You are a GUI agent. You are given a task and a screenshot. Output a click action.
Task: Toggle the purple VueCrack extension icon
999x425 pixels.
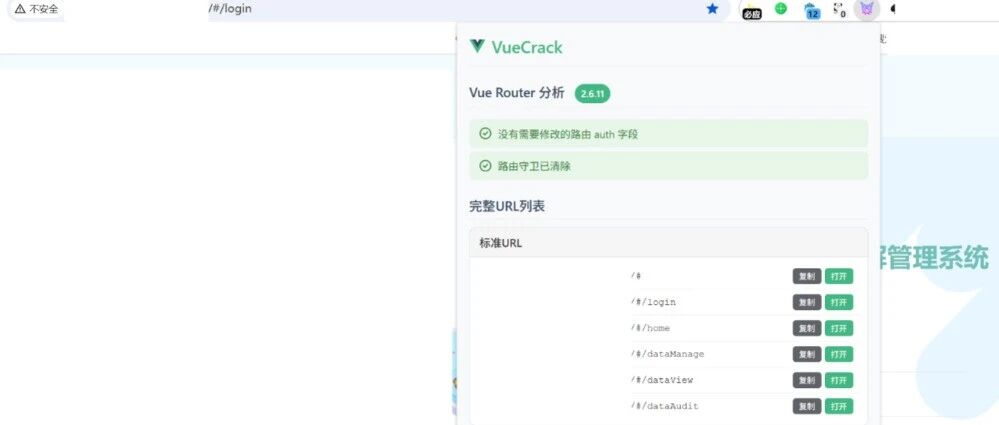[866, 10]
